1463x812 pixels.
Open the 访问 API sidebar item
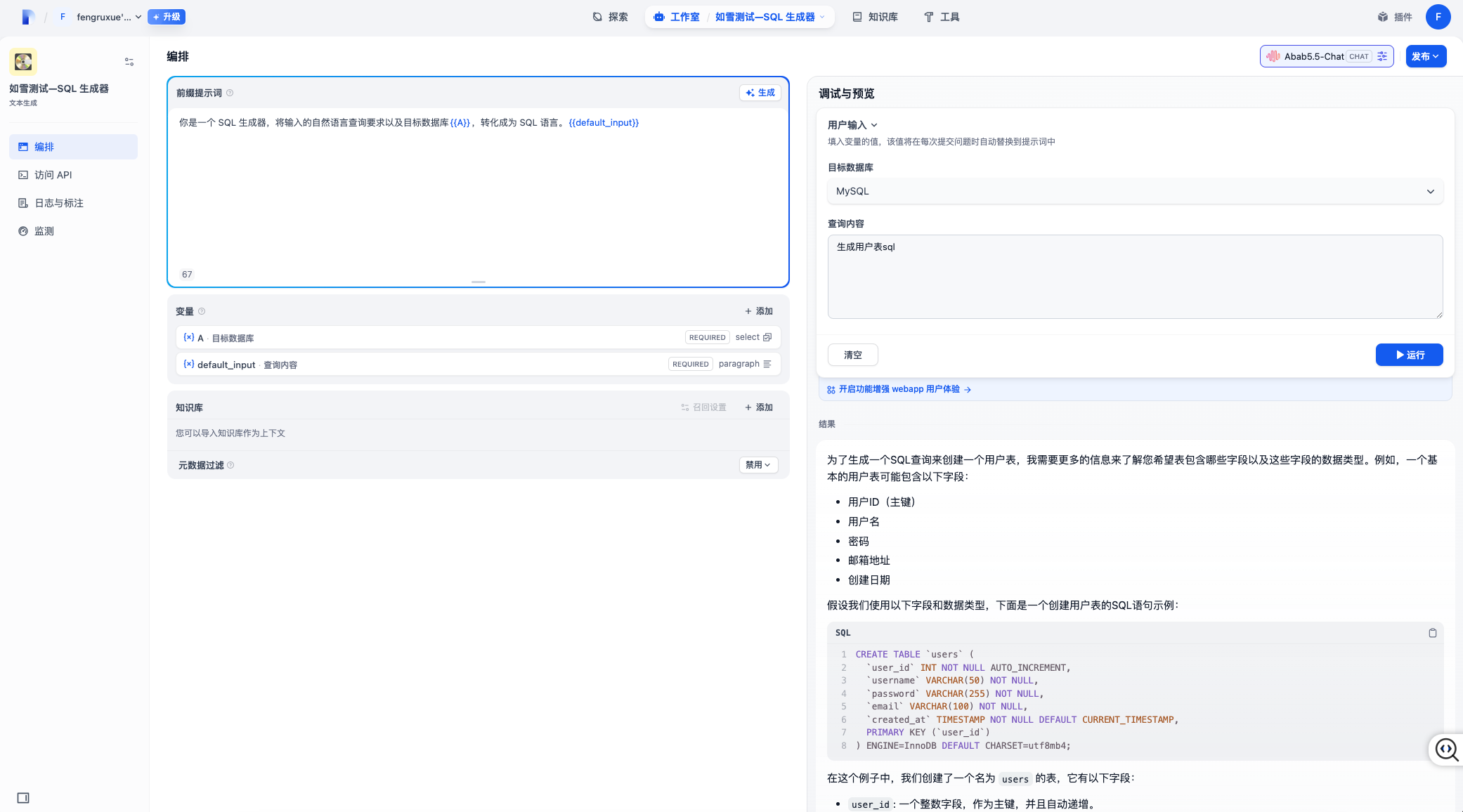(x=53, y=175)
